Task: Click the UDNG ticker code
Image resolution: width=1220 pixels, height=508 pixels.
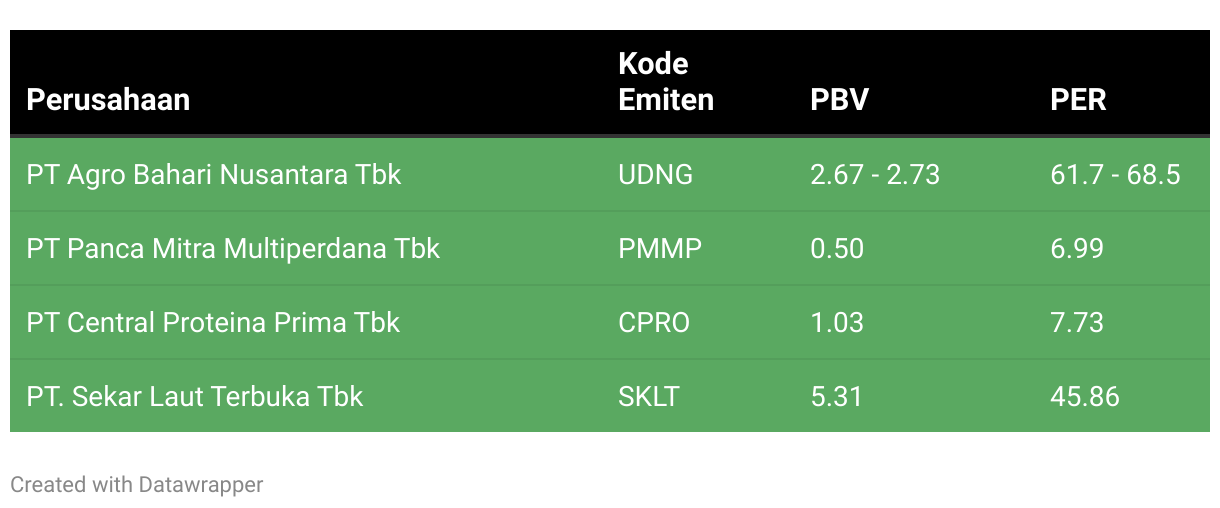Action: click(655, 175)
